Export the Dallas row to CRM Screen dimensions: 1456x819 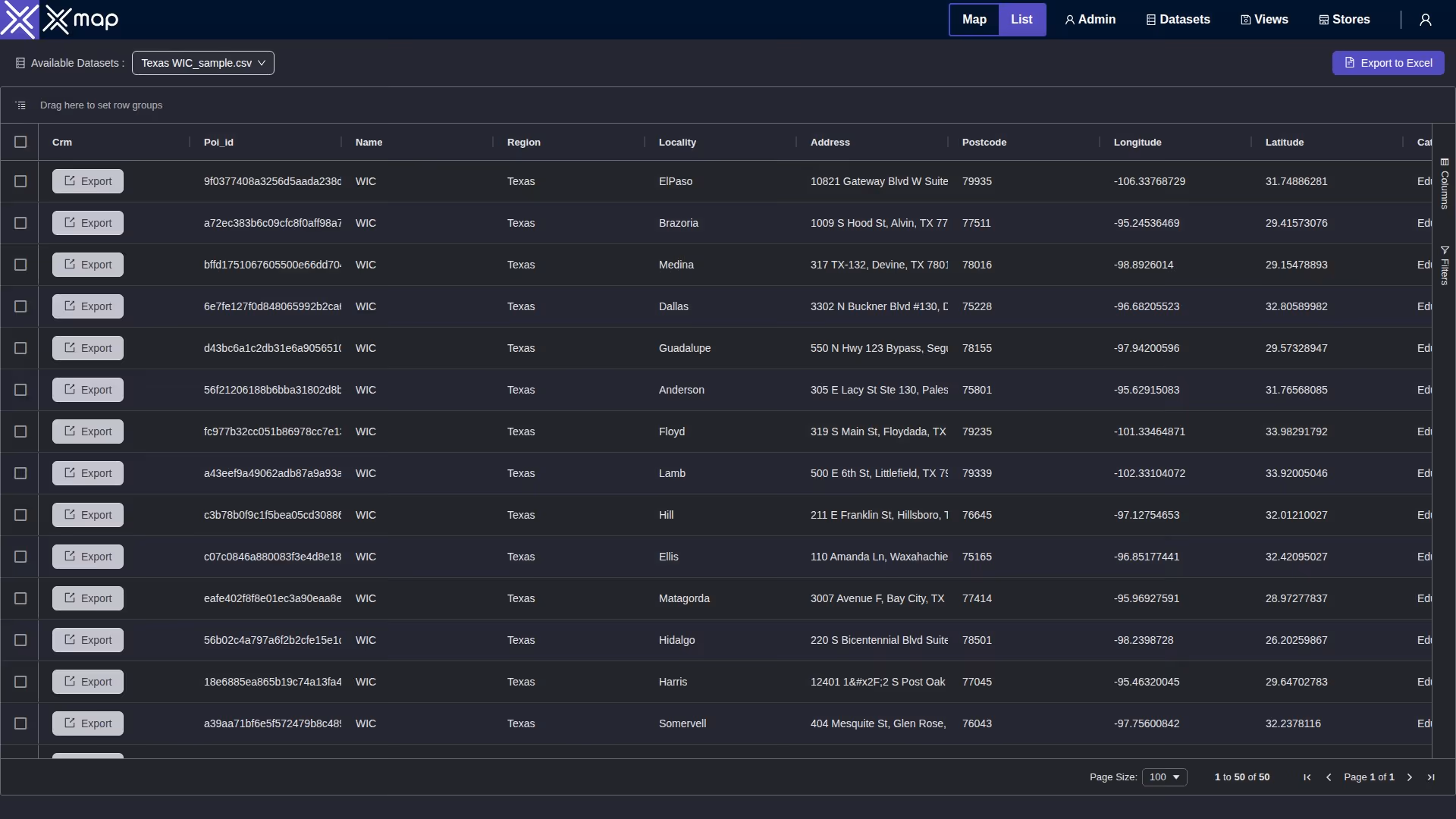tap(88, 306)
